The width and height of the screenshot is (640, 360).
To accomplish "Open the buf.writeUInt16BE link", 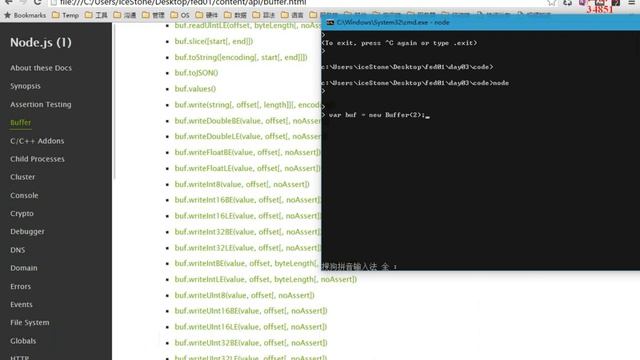I will coord(251,311).
